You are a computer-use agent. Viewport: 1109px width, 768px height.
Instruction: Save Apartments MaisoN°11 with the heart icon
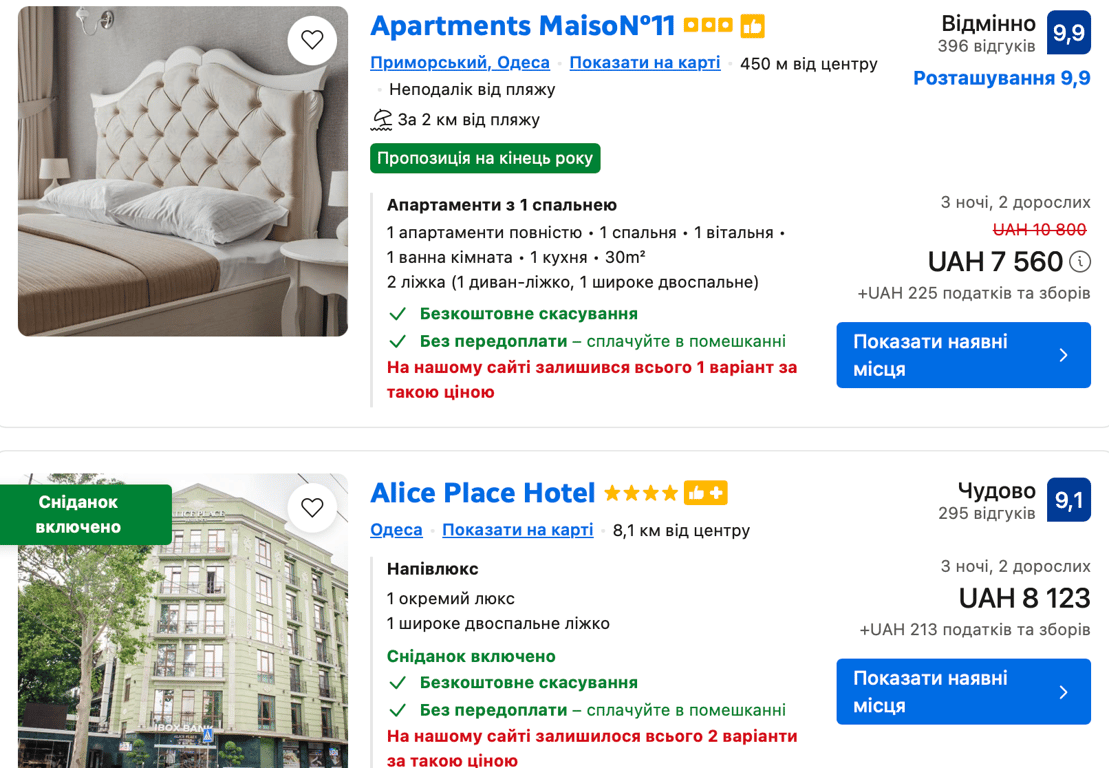[x=312, y=40]
